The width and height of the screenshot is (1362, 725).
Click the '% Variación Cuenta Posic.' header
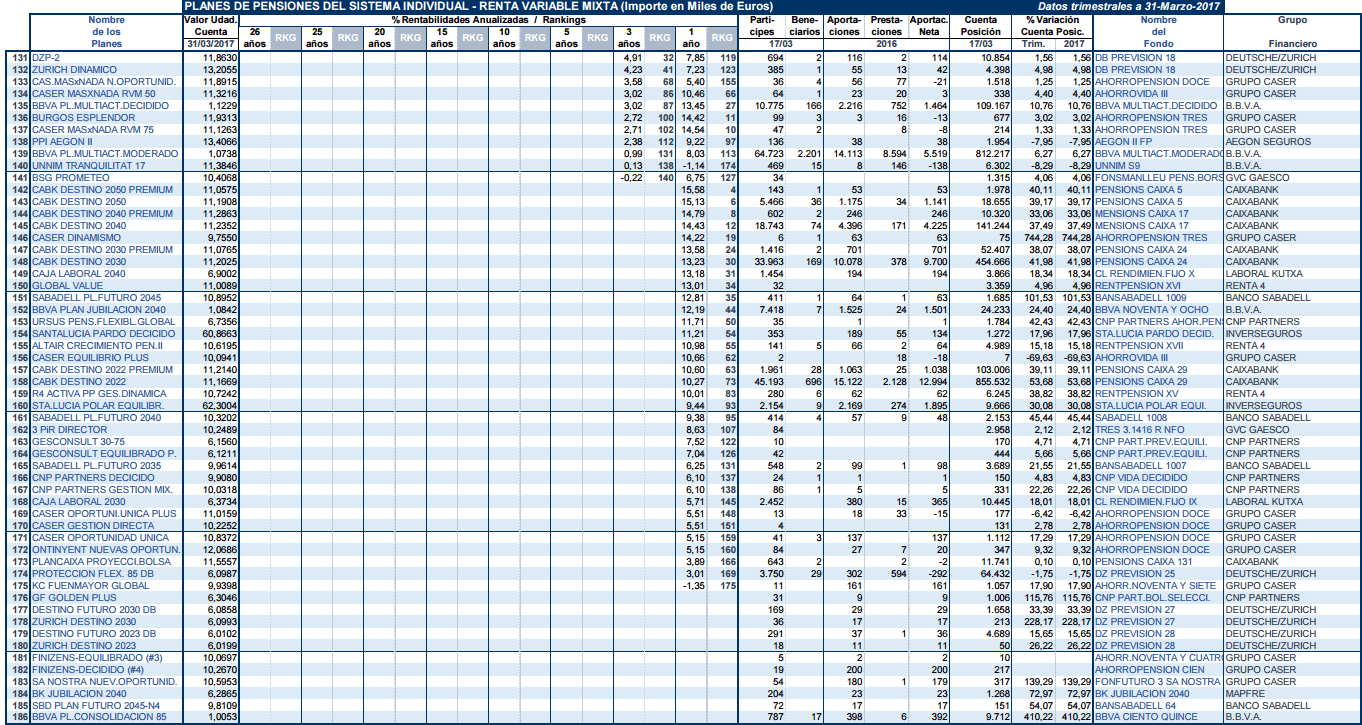click(x=1053, y=26)
